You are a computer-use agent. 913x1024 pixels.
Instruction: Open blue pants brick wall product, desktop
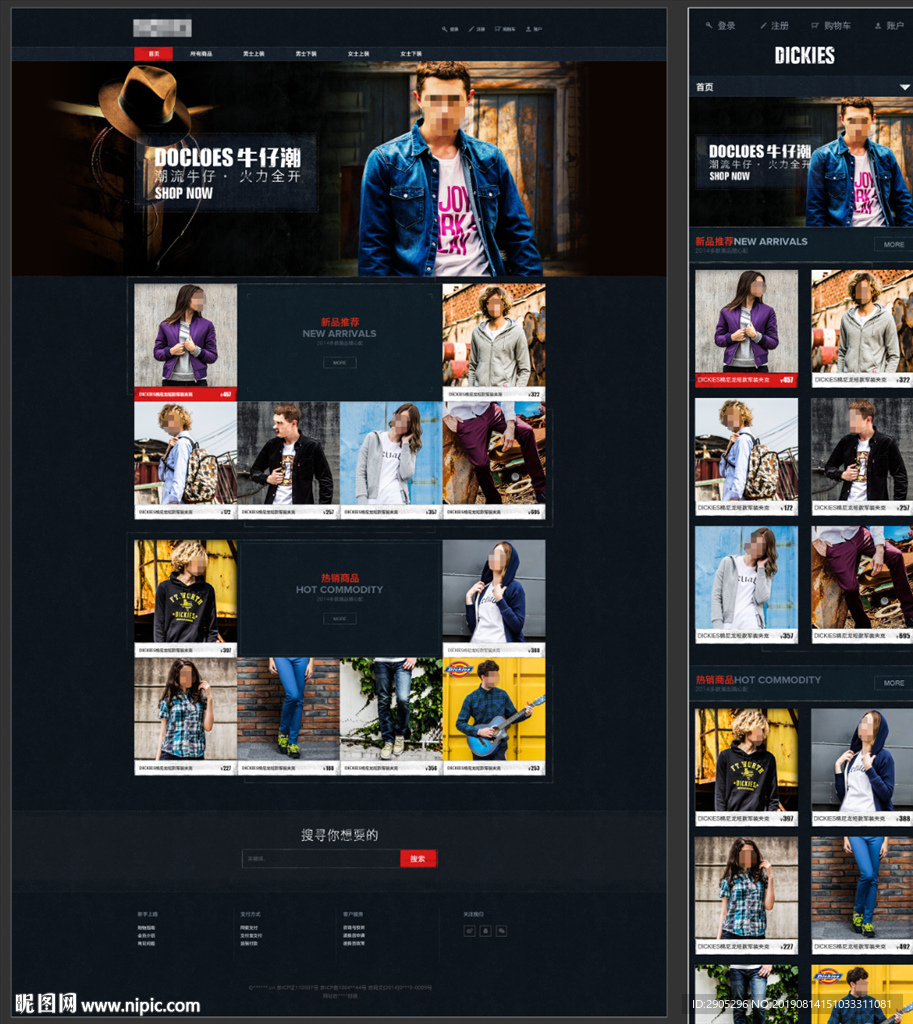click(x=288, y=716)
